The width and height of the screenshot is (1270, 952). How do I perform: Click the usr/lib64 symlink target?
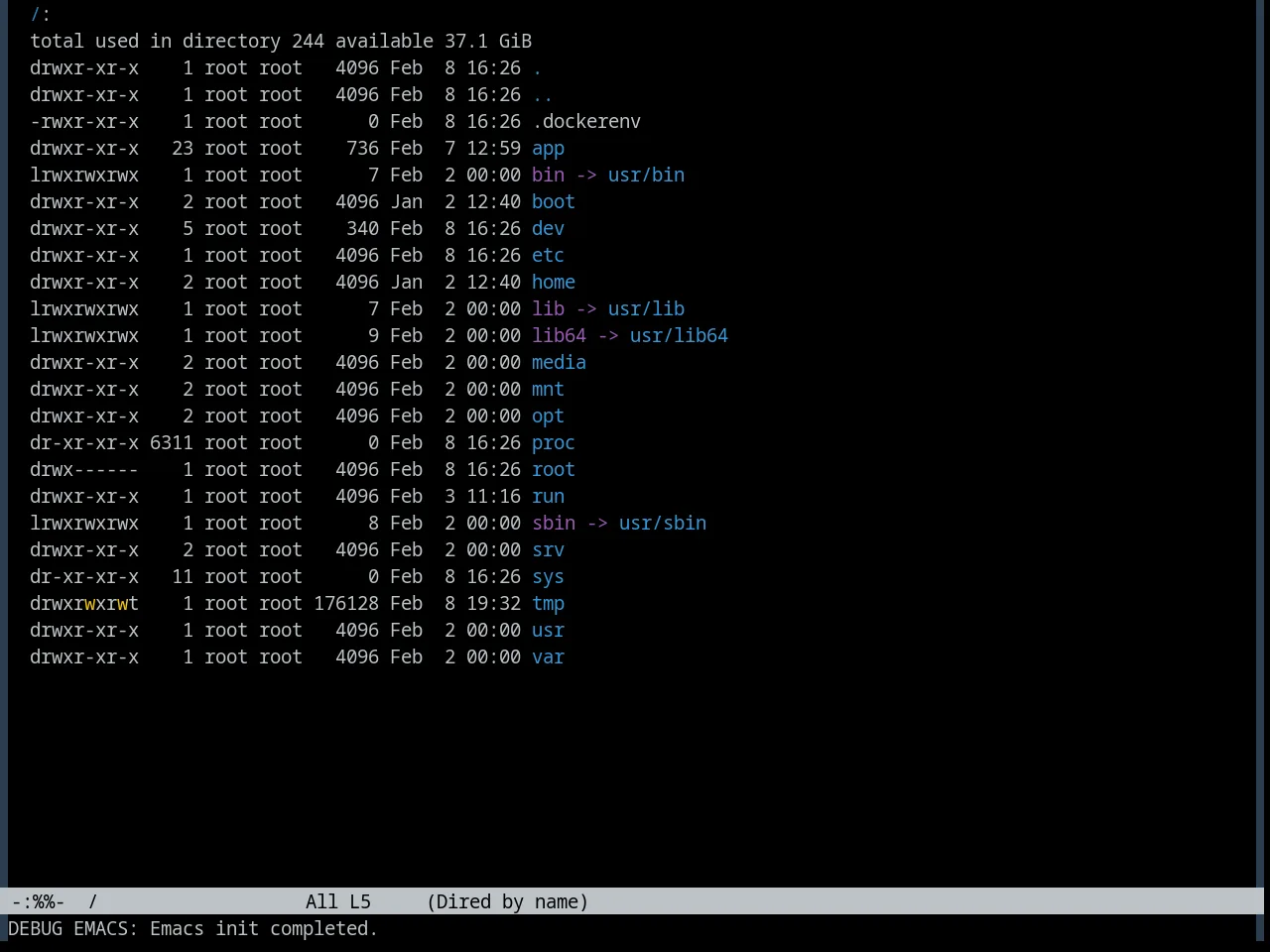(x=679, y=336)
